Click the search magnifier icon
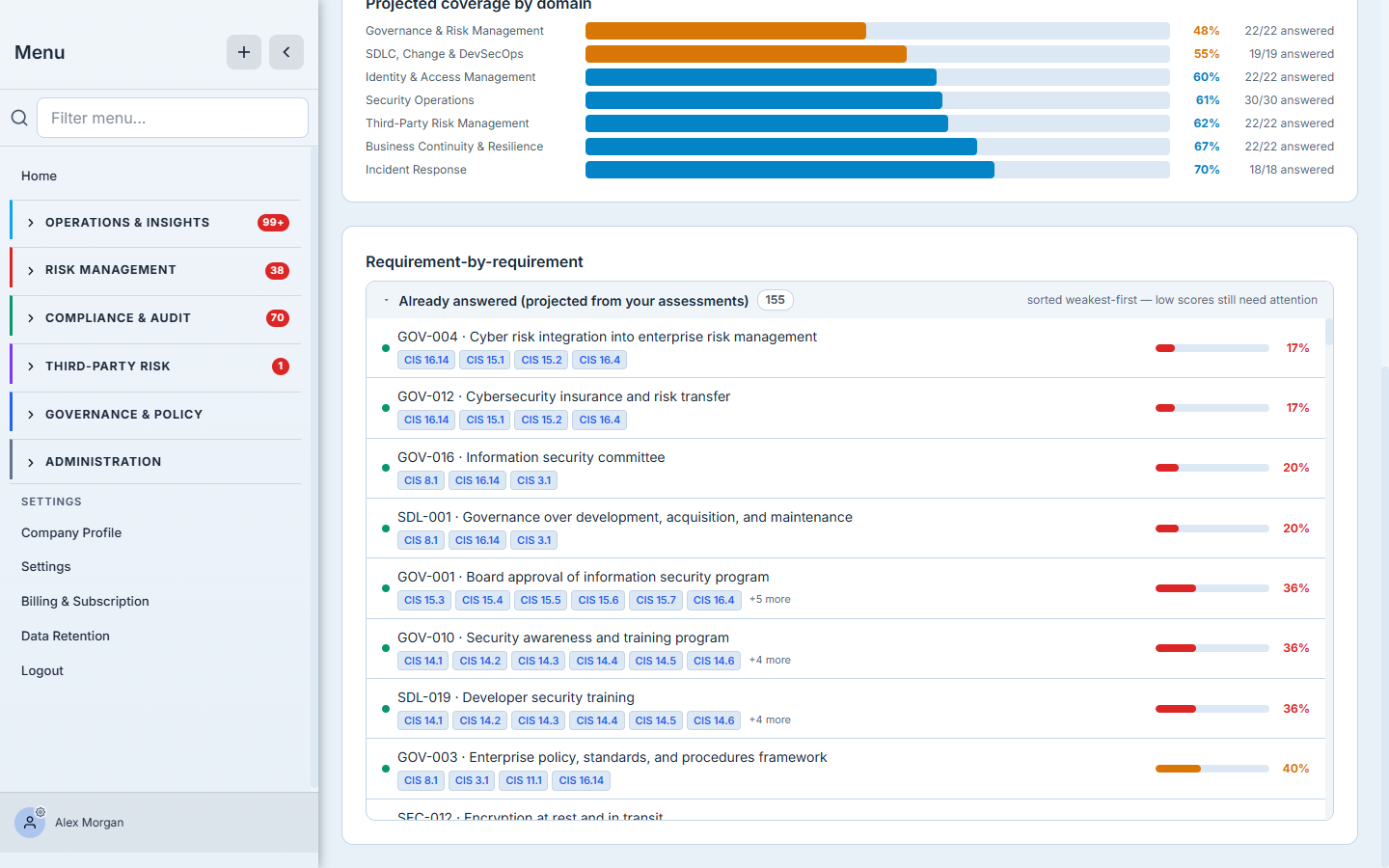The image size is (1389, 868). tap(19, 118)
